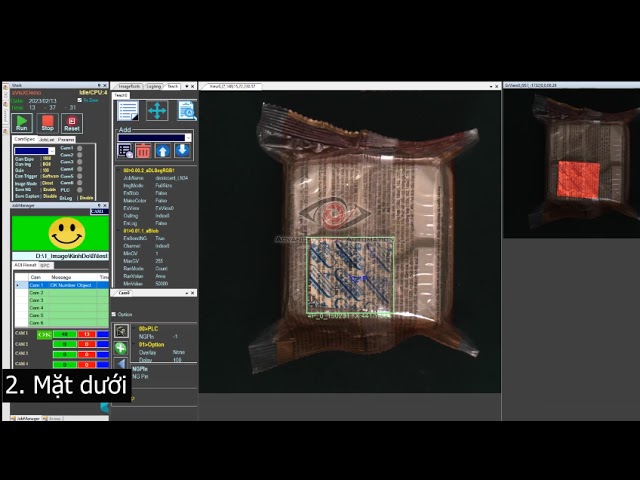The width and height of the screenshot is (640, 480).
Task: Click the CAM1 red count showing 13
Action: point(87,334)
